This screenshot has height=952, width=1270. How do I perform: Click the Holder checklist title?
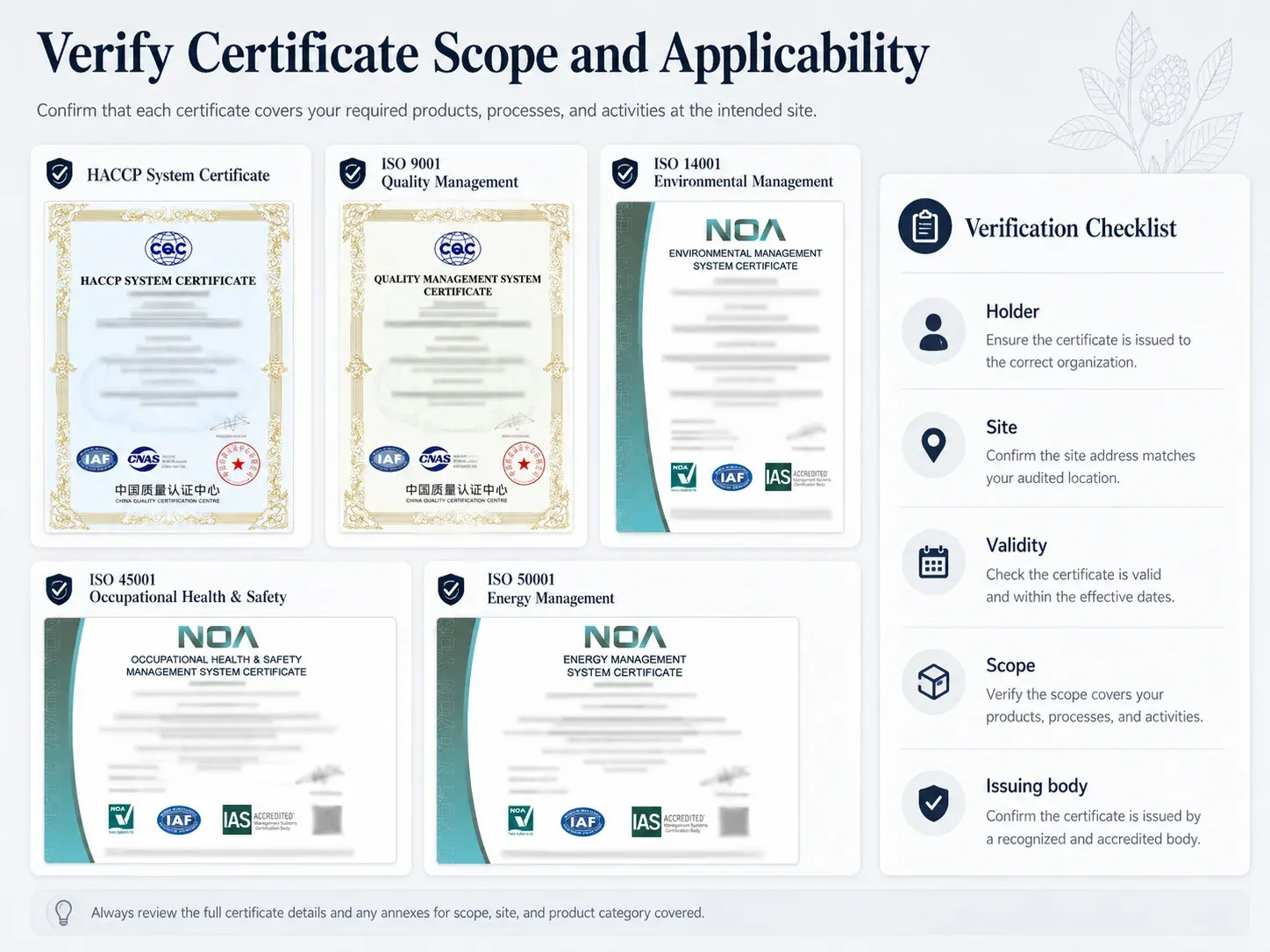[x=1012, y=311]
